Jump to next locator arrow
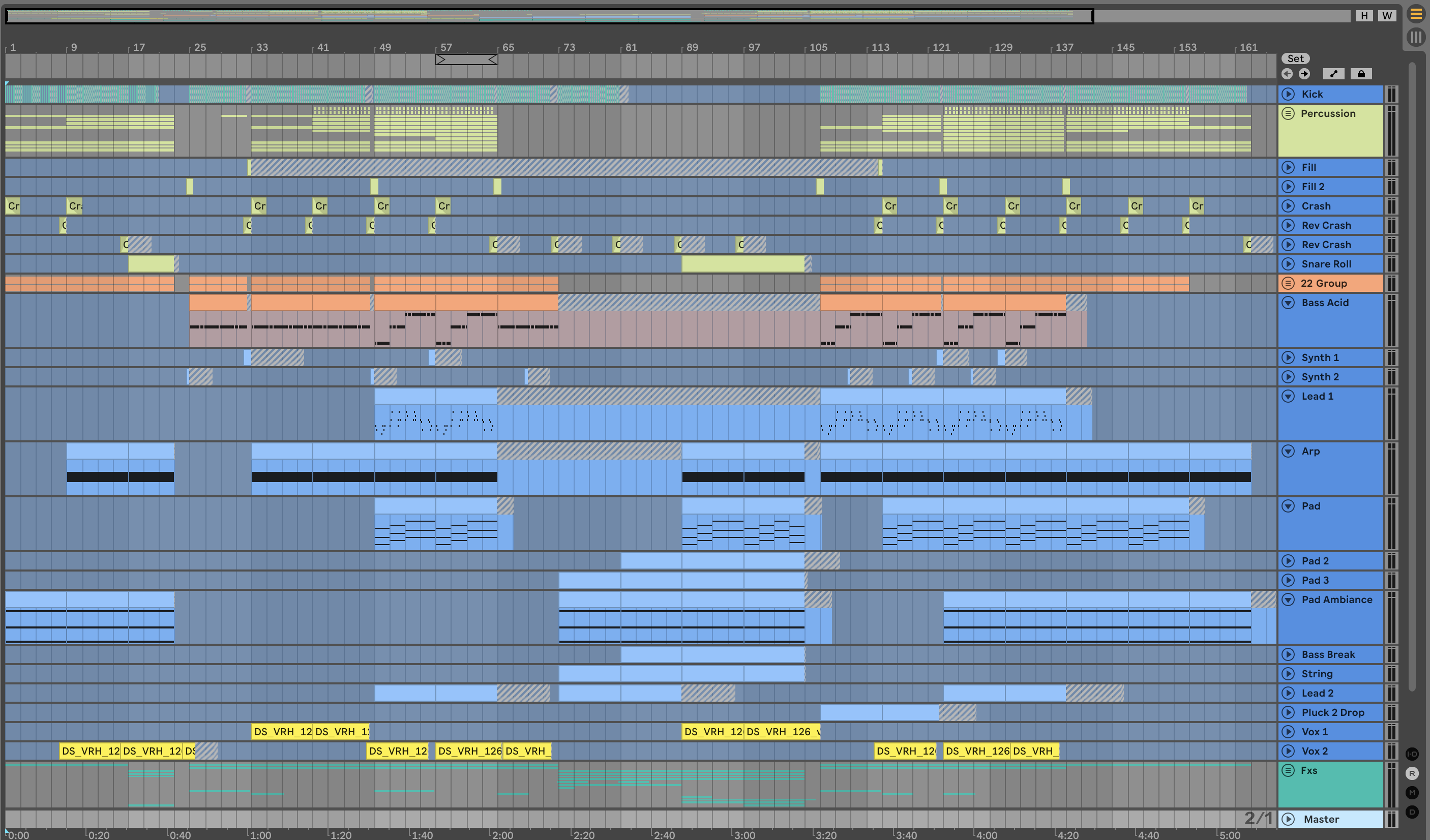The width and height of the screenshot is (1430, 840). pos(1304,74)
